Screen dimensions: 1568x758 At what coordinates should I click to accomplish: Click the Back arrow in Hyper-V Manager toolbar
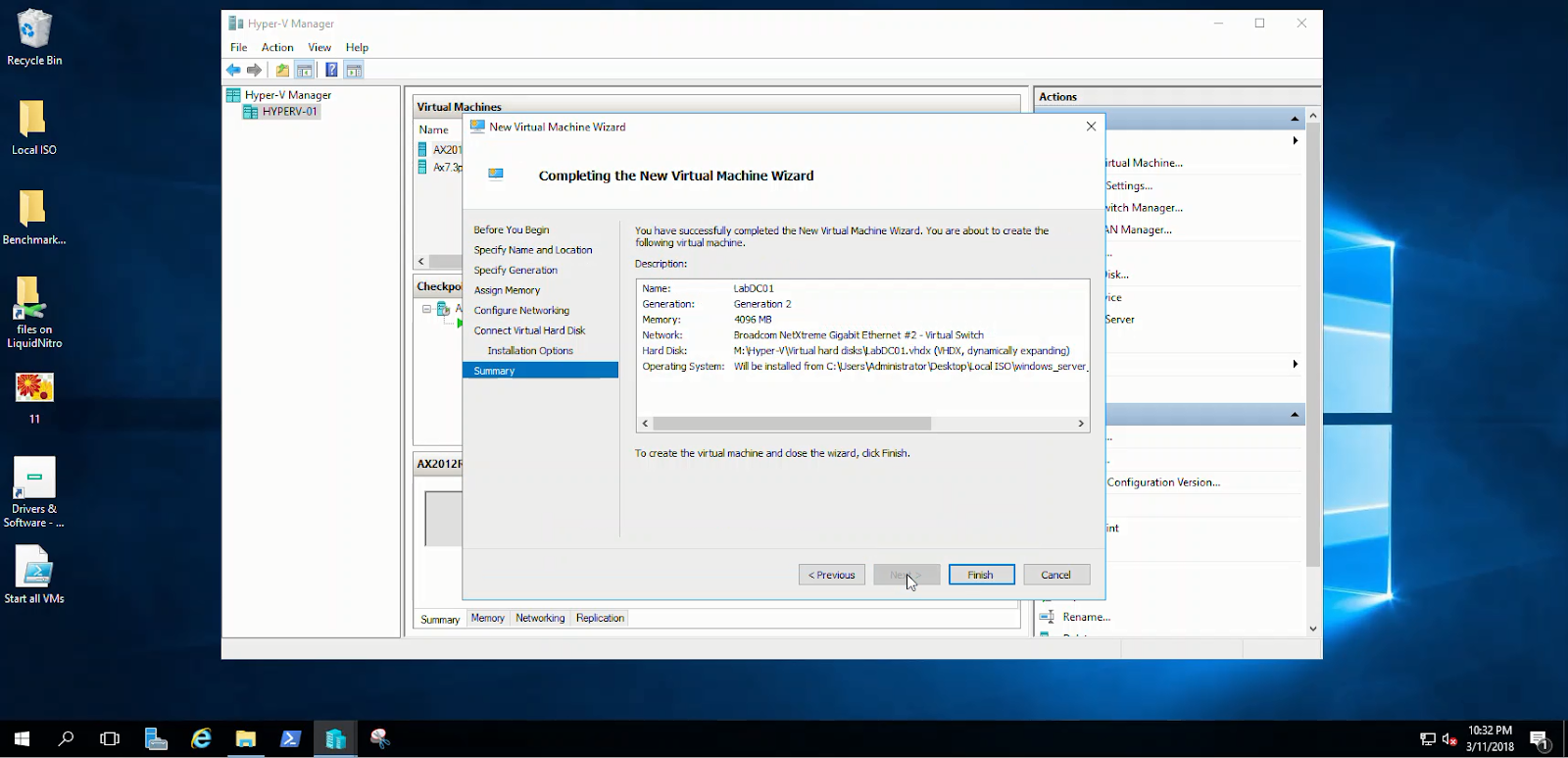233,70
